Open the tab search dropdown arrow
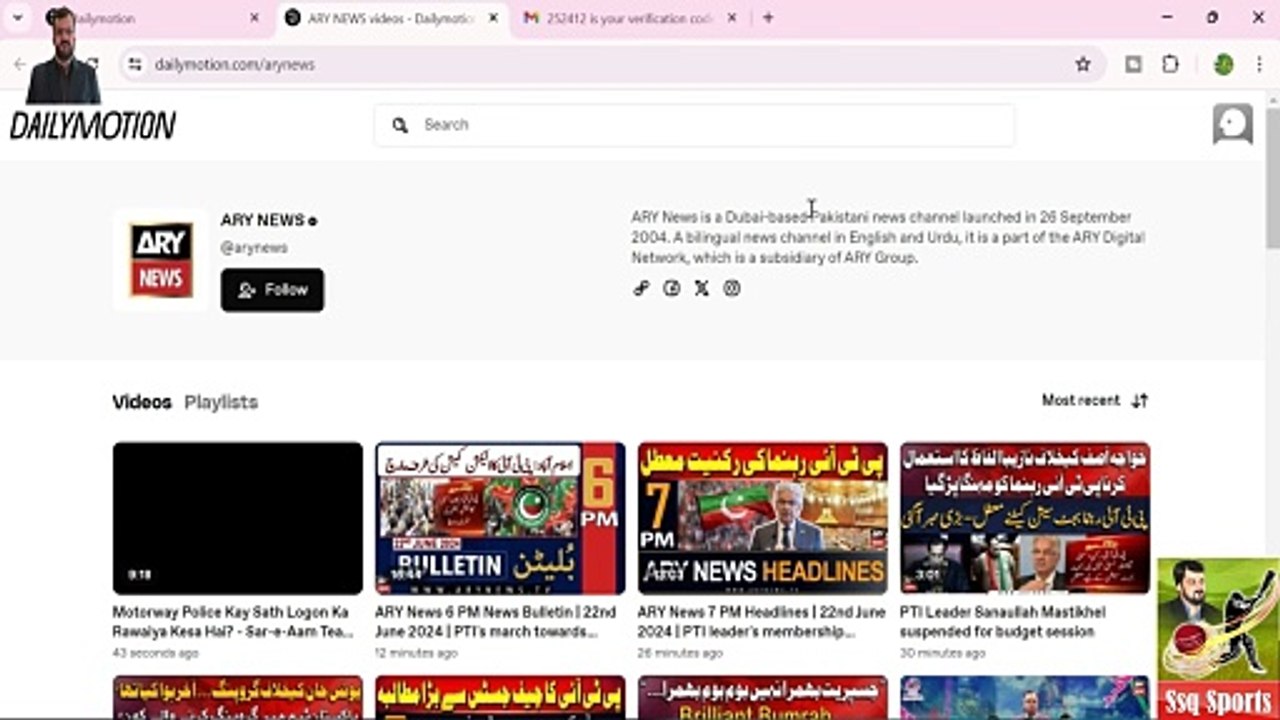Viewport: 1280px width, 720px height. (18, 18)
